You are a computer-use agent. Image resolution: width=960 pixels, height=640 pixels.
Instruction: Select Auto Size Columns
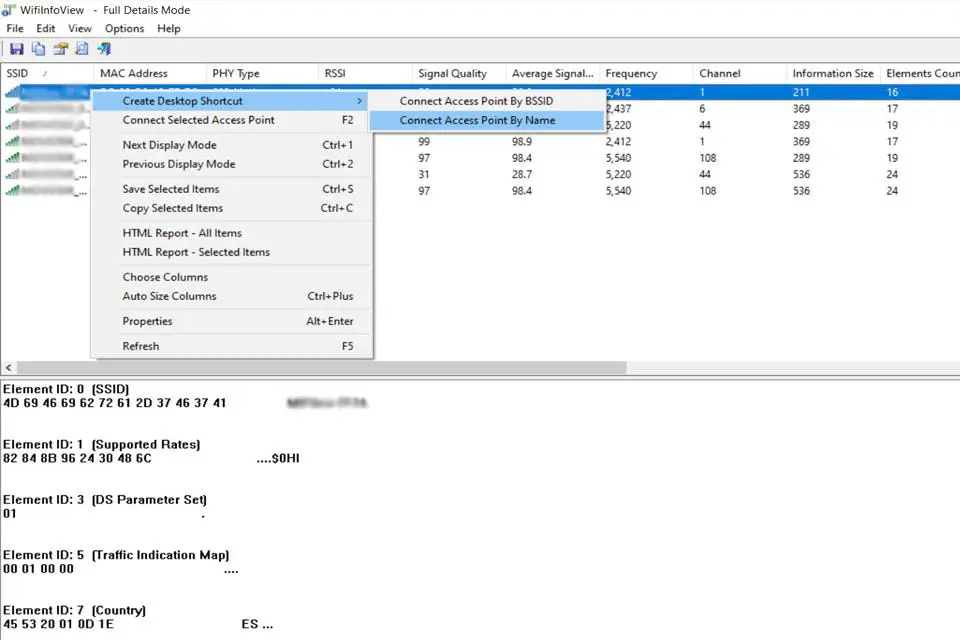[231, 296]
